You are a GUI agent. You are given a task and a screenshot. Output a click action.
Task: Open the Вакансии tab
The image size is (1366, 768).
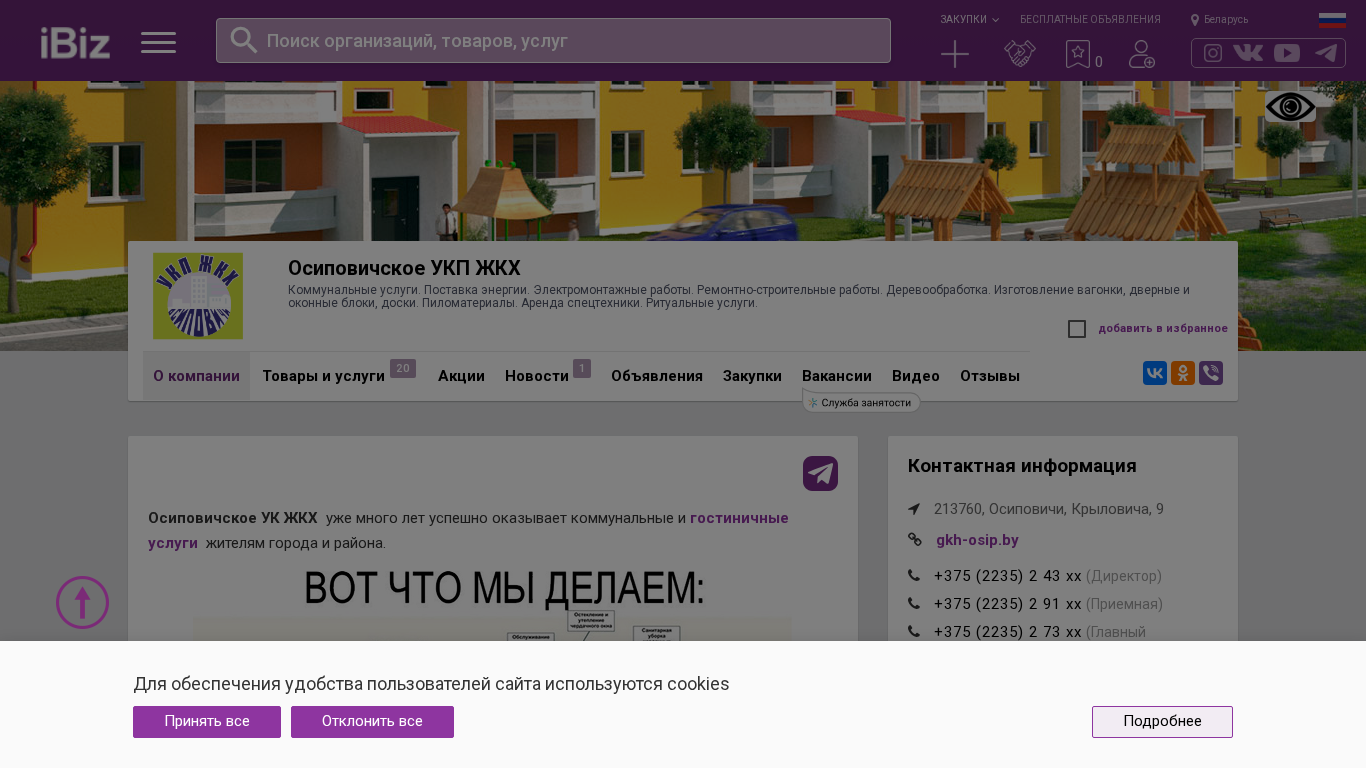click(x=837, y=376)
